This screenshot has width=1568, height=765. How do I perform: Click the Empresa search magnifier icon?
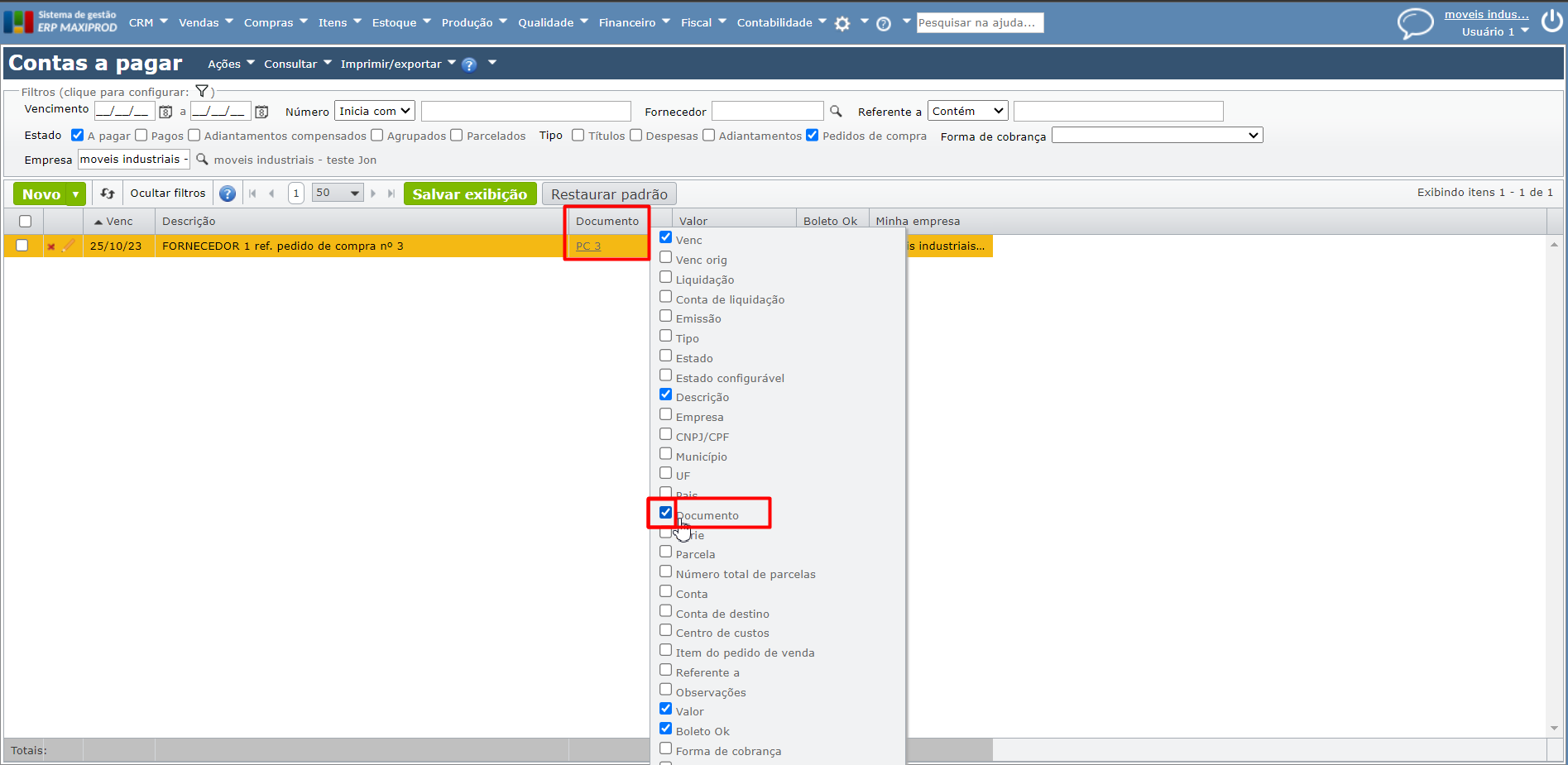point(202,159)
